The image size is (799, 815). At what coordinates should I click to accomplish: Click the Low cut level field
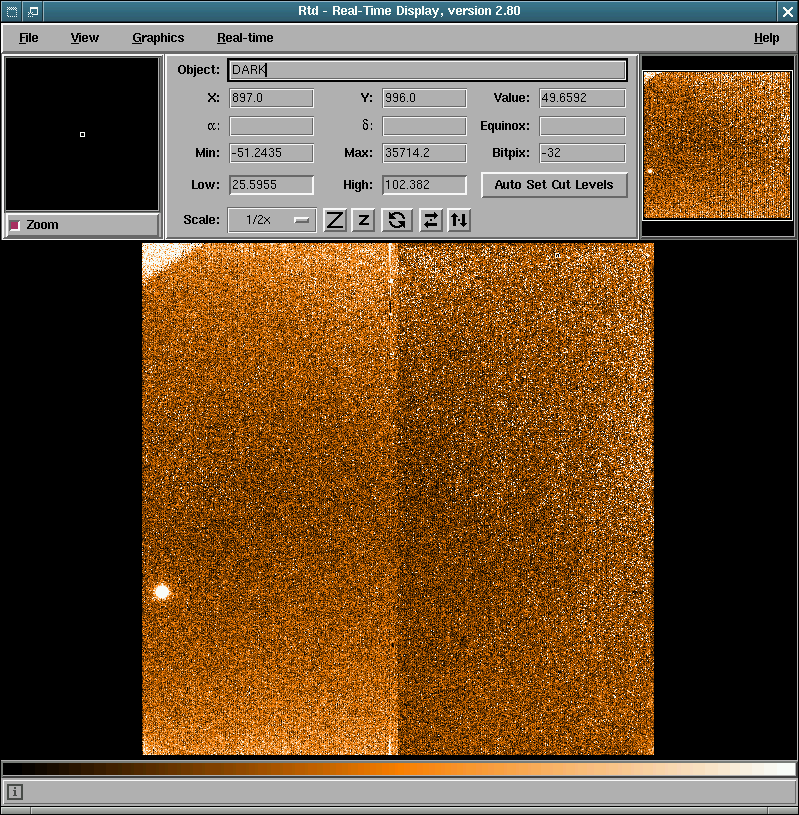271,185
